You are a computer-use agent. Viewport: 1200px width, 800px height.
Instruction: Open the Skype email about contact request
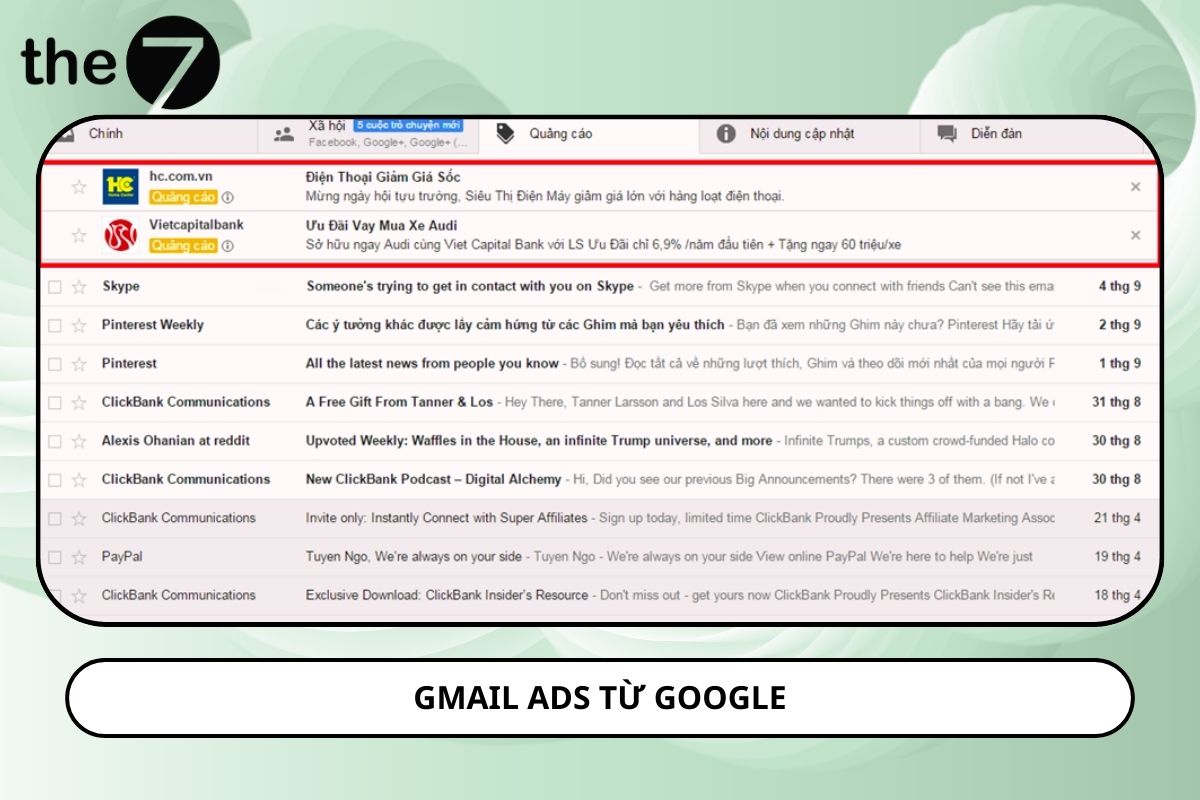(x=470, y=286)
